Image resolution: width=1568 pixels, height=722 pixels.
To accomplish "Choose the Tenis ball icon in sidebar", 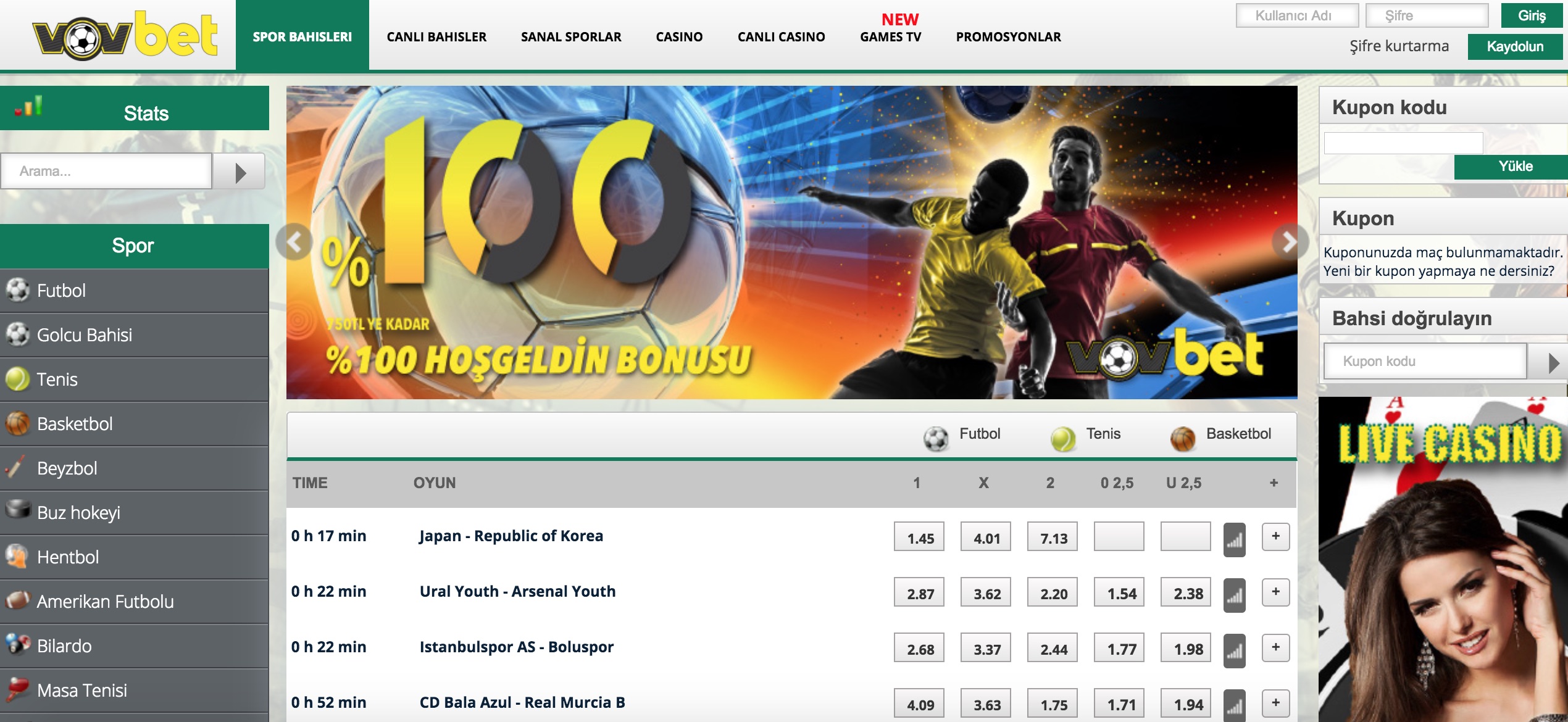I will (17, 379).
